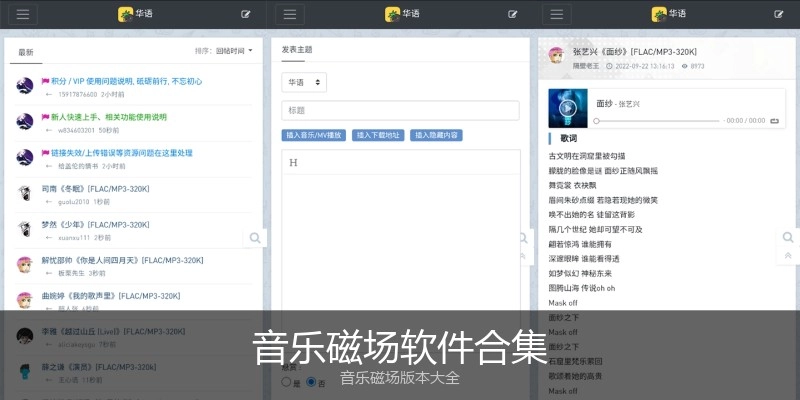
Task: Click the 标题 title input field
Action: pos(401,110)
